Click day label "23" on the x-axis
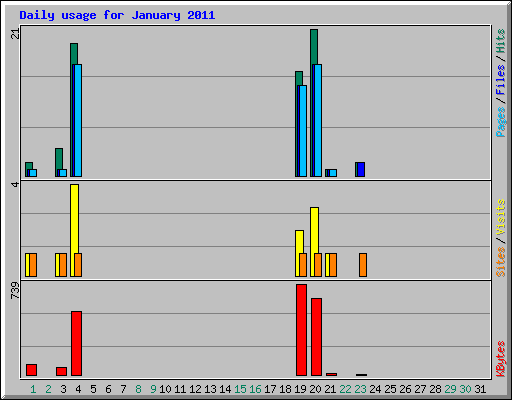The image size is (512, 400). (x=360, y=389)
